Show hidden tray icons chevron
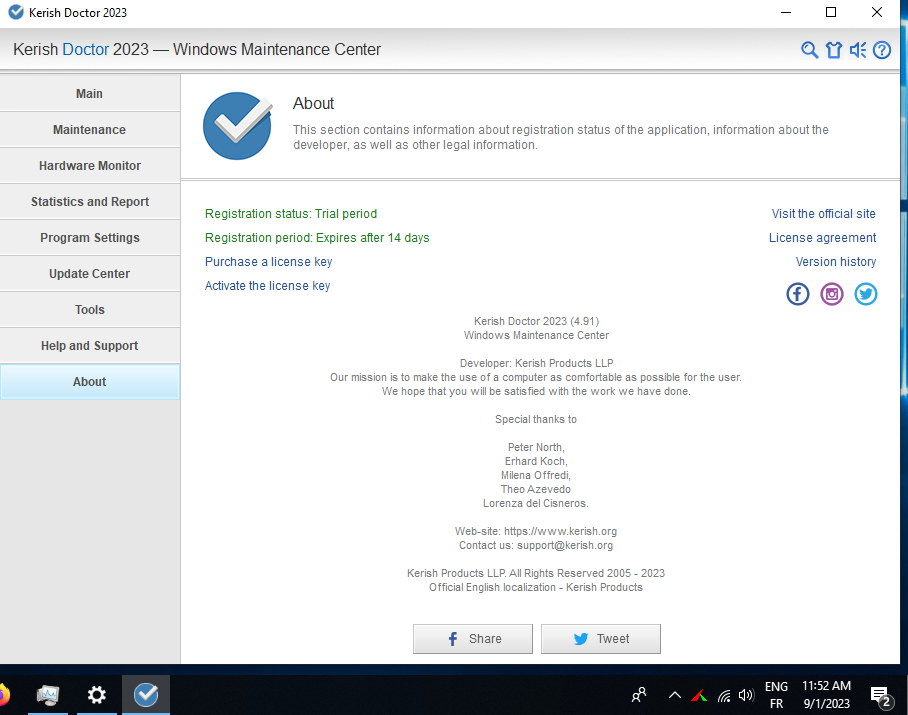 point(675,695)
